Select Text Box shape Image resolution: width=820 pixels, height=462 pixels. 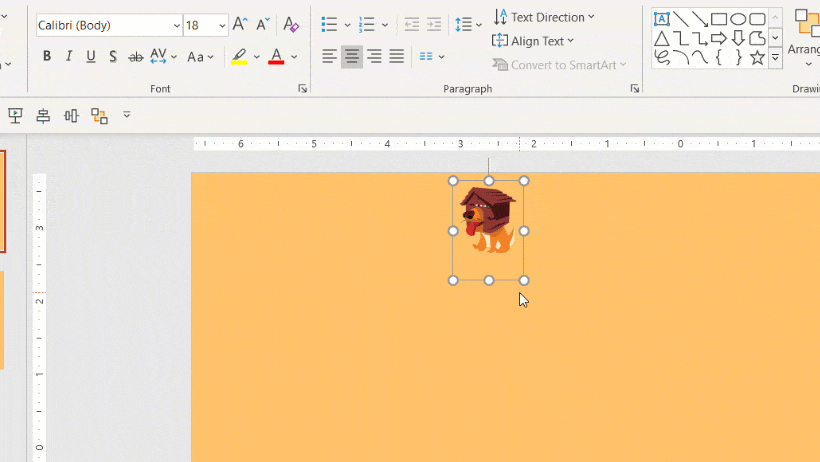[662, 19]
